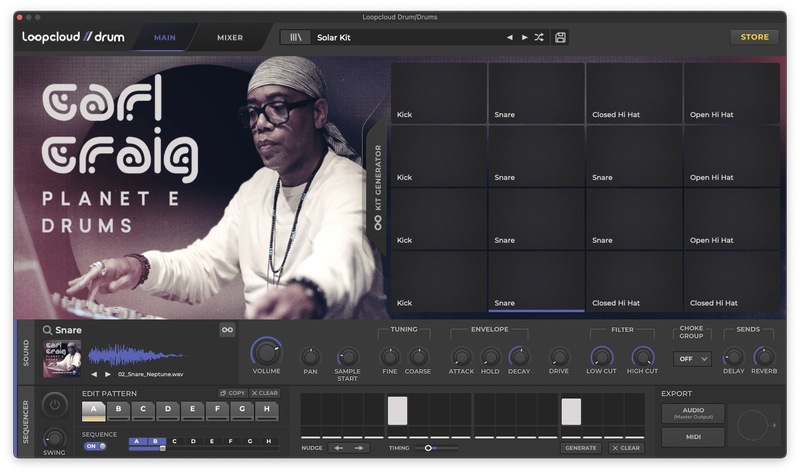
Task: Open the Choke Group dropdown
Action: point(692,358)
